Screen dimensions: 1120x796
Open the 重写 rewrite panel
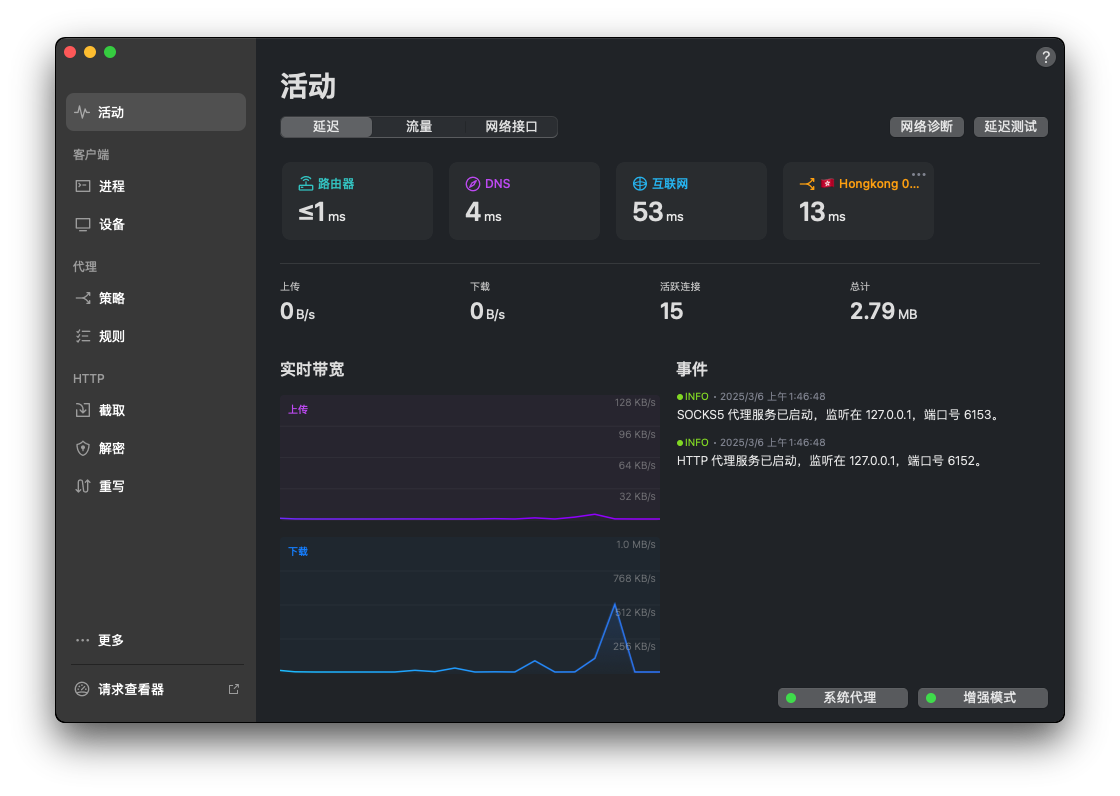(108, 486)
